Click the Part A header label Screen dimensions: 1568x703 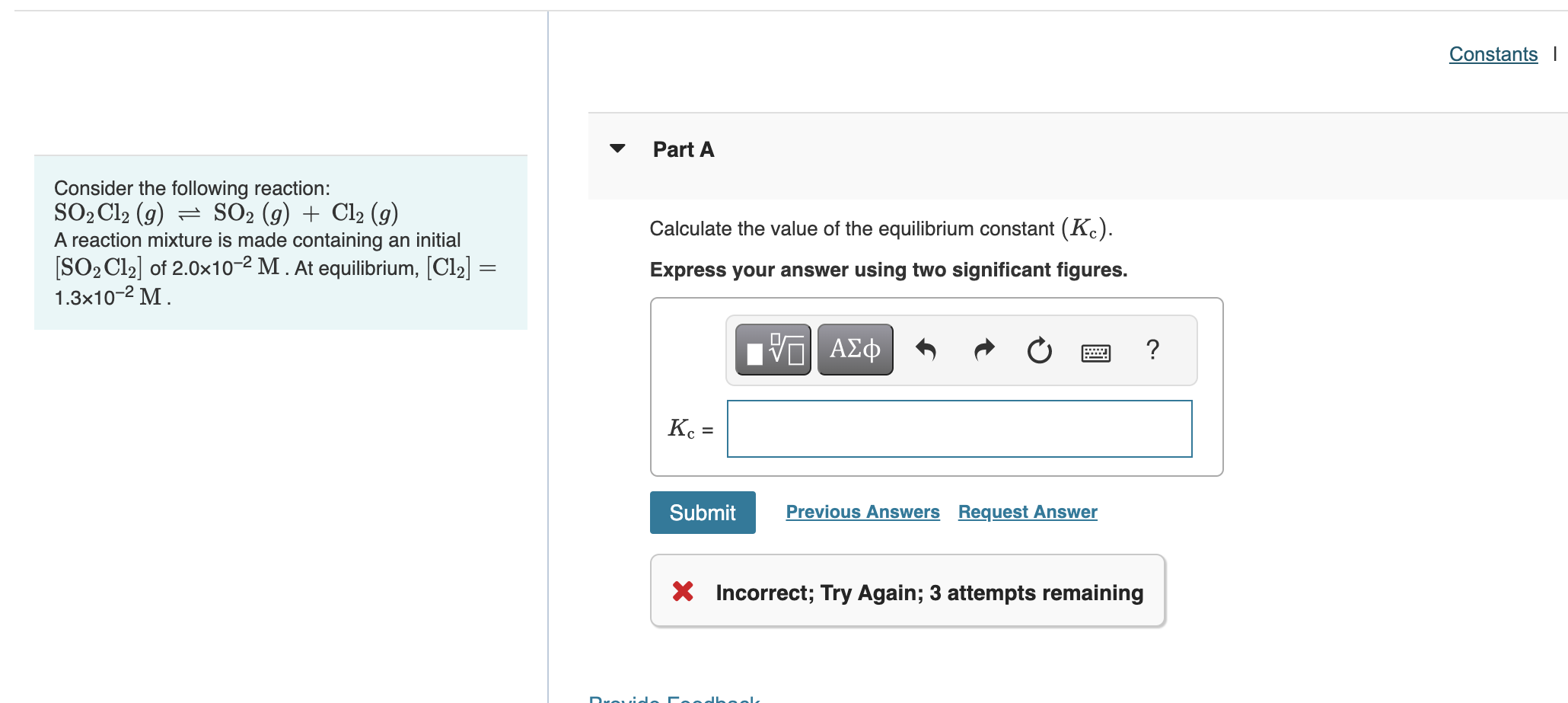pyautogui.click(x=682, y=149)
